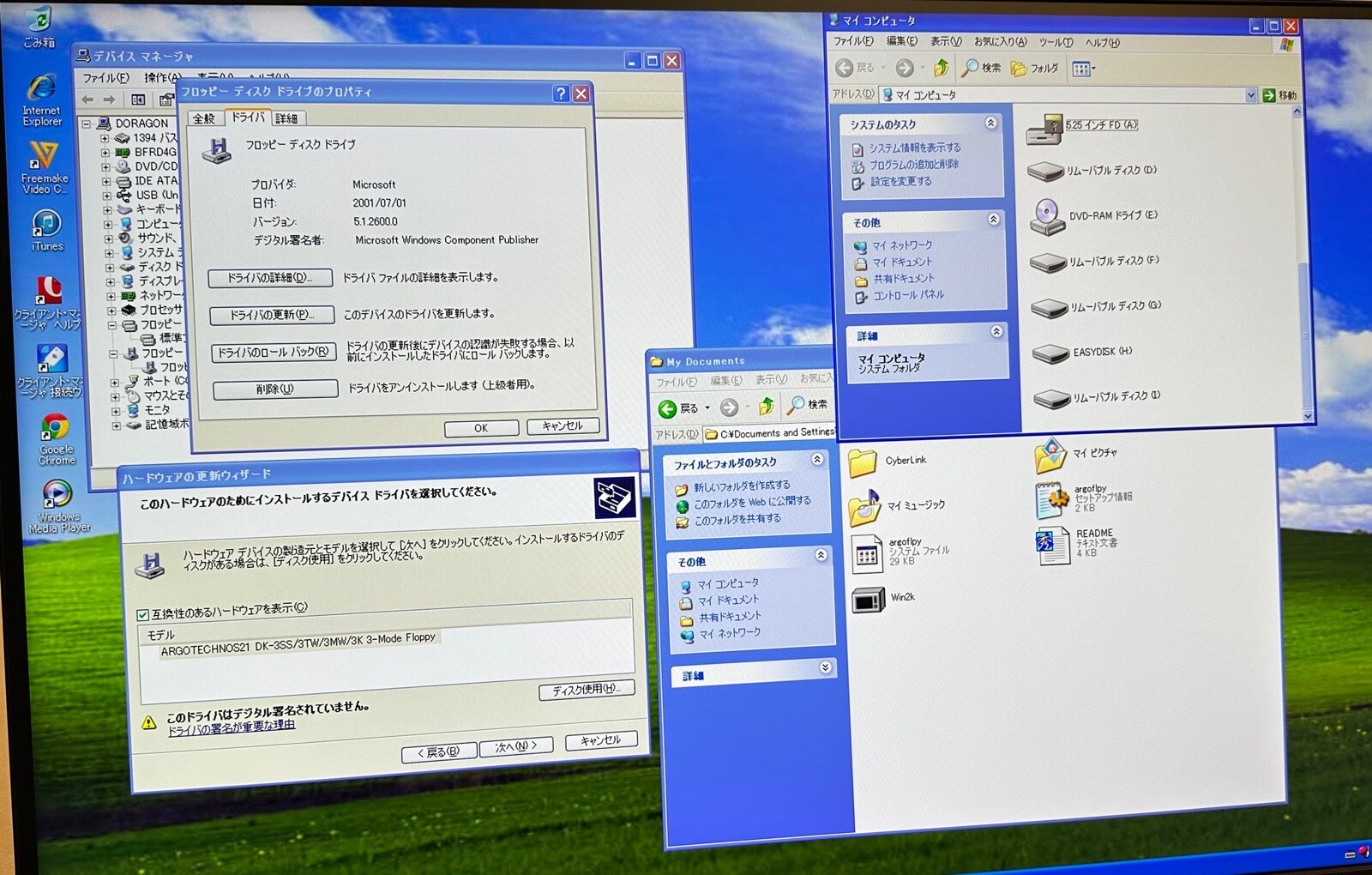Open the File menu in Device Manager
Viewport: 1372px width, 875px height.
point(105,78)
